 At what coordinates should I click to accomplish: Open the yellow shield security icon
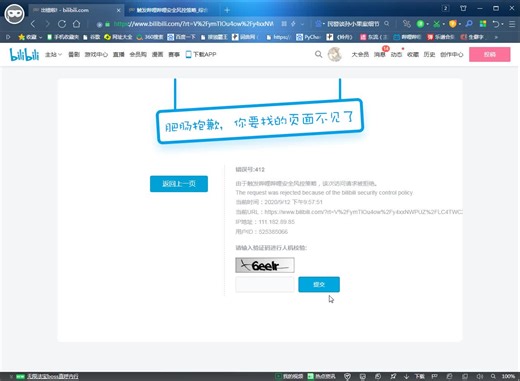point(452,24)
